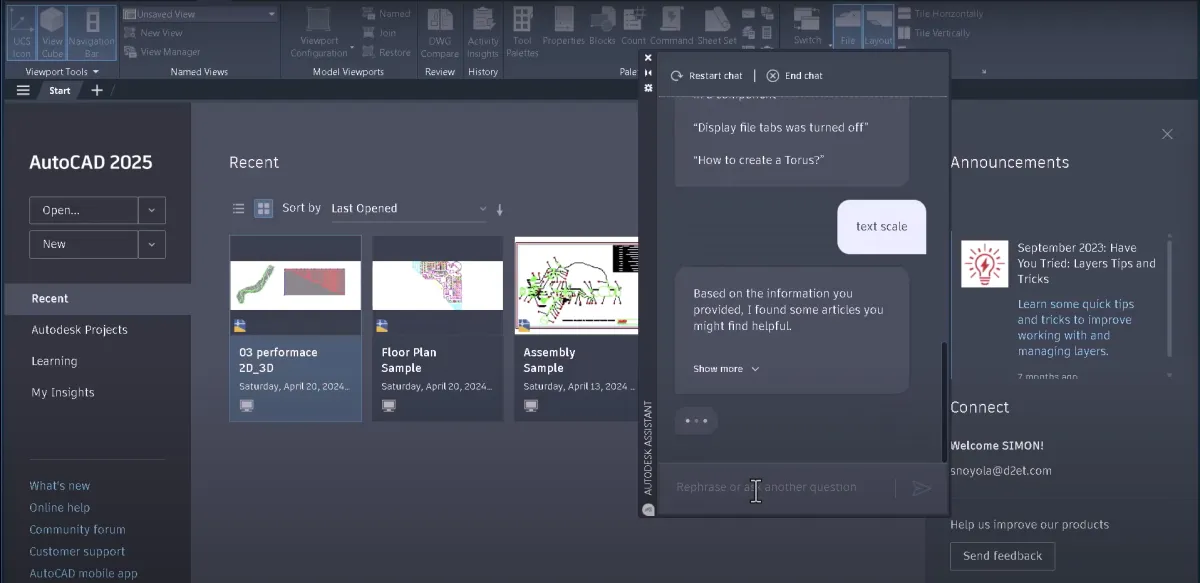Expand the Viewport Tools panel
Viewport: 1200px width, 583px height.
point(61,72)
